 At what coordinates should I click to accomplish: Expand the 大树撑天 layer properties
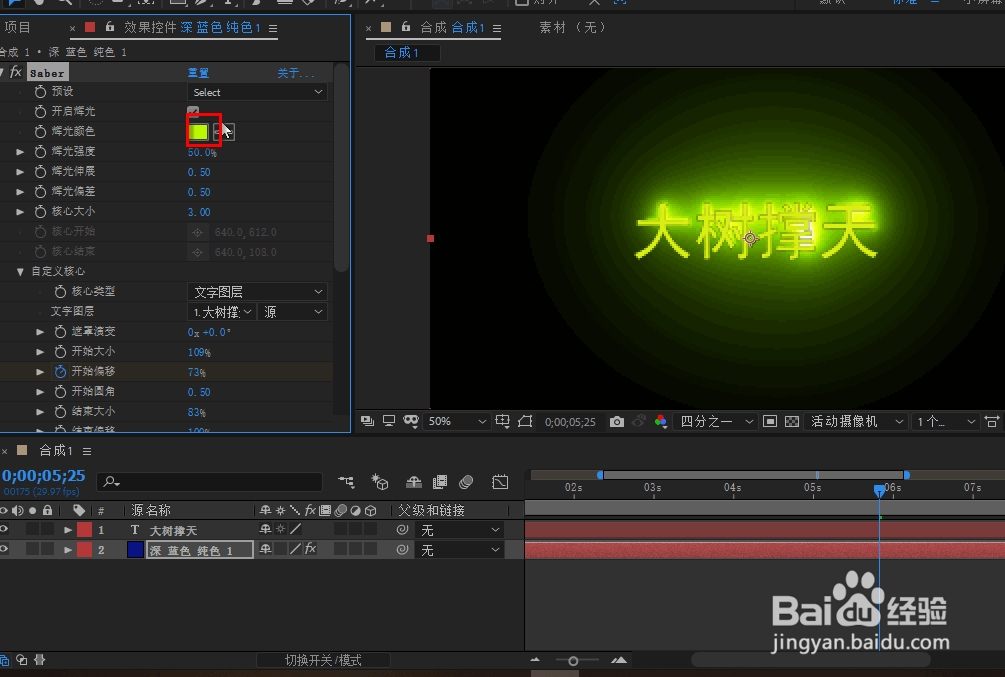(x=67, y=530)
